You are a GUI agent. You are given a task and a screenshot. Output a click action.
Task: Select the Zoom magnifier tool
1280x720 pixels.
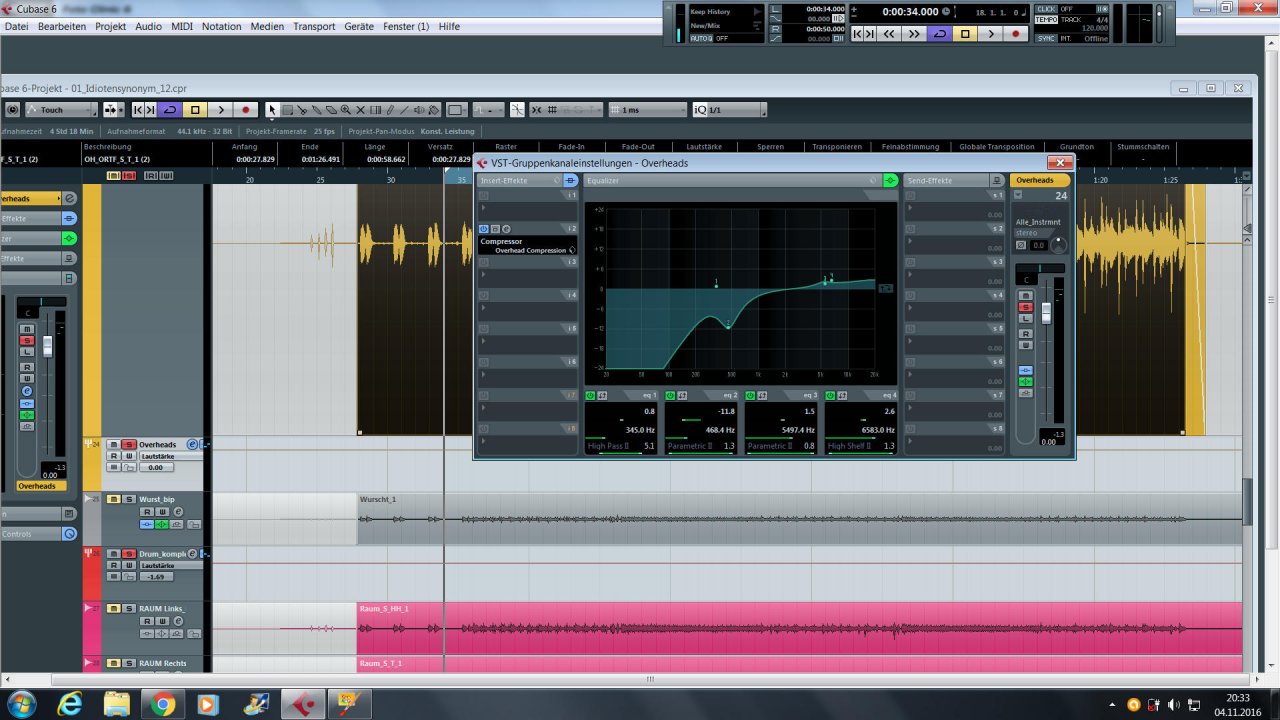pyautogui.click(x=345, y=110)
